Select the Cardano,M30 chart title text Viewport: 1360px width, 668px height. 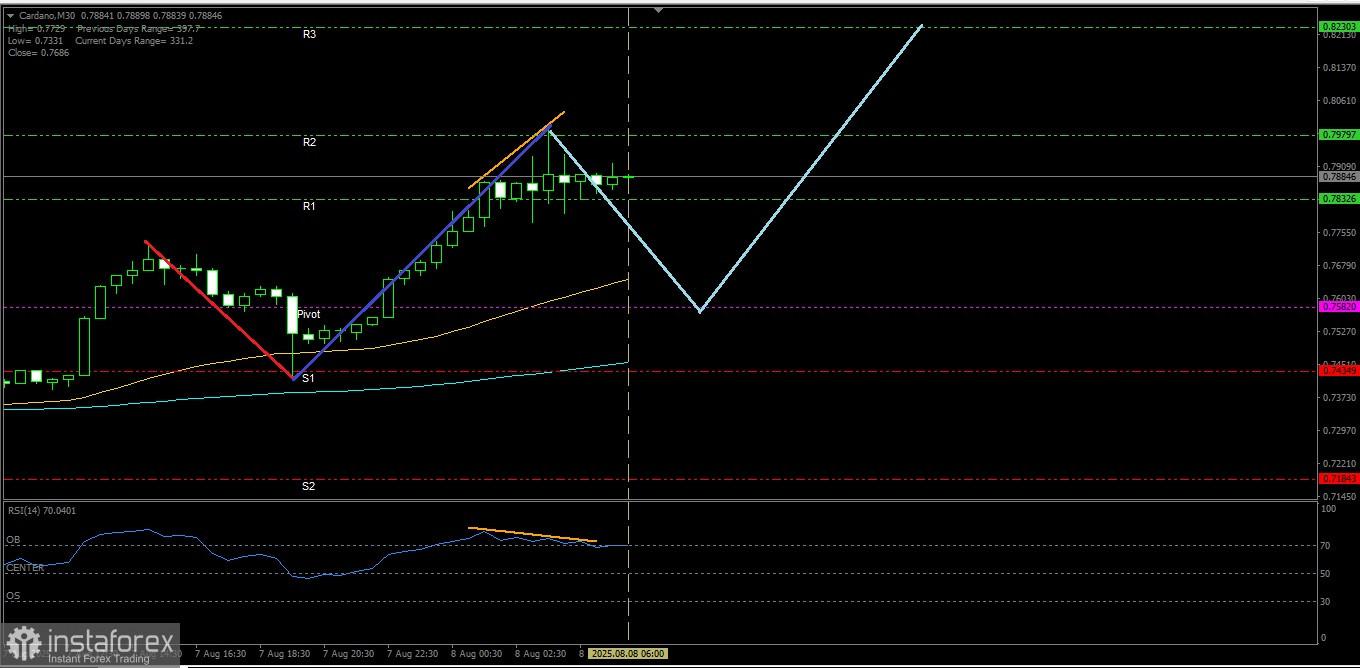[47, 15]
